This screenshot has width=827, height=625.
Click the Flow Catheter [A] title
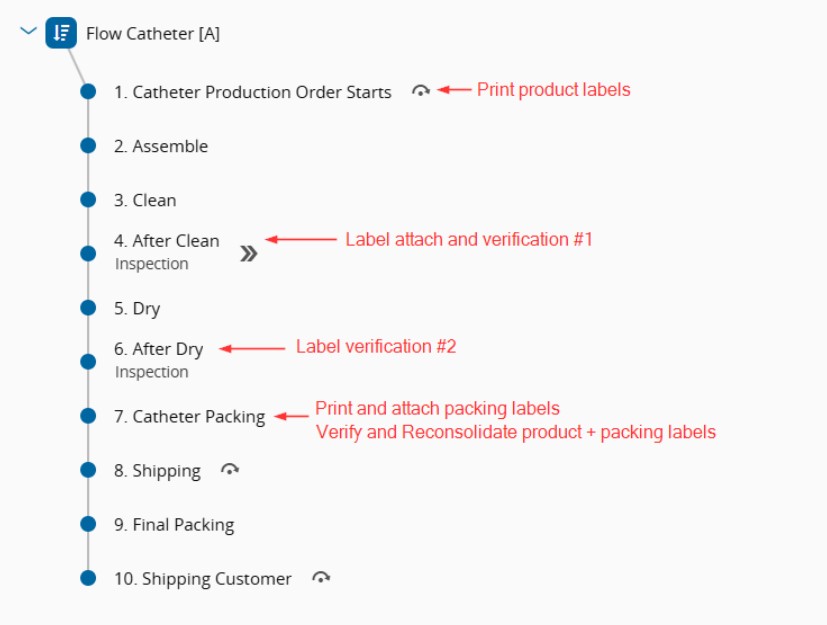pyautogui.click(x=153, y=33)
